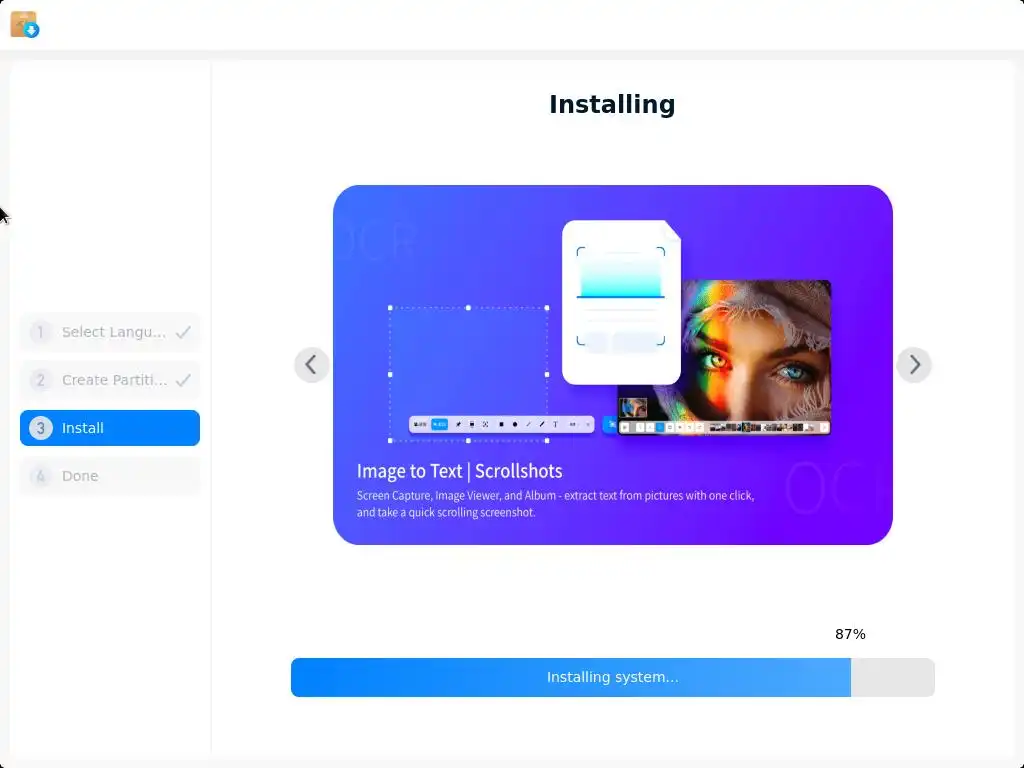1024x768 pixels.
Task: Advance to next slide with right chevron
Action: click(914, 364)
